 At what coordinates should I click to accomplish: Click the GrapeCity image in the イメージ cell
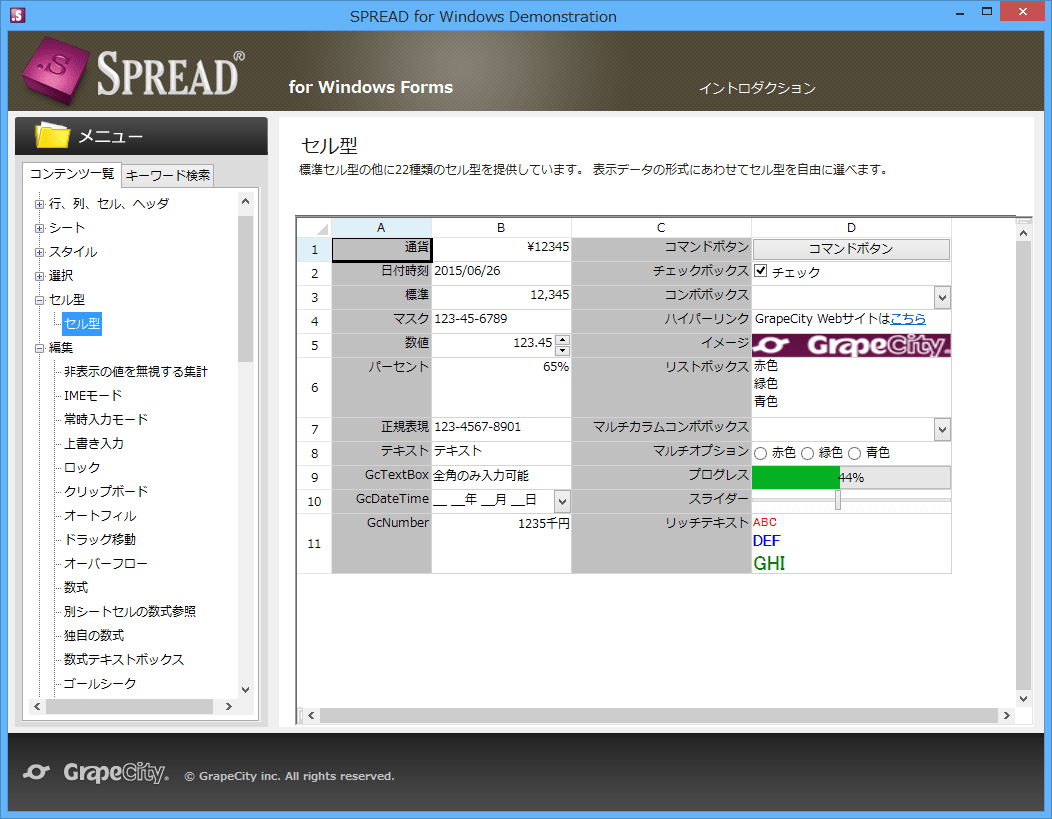pos(851,344)
